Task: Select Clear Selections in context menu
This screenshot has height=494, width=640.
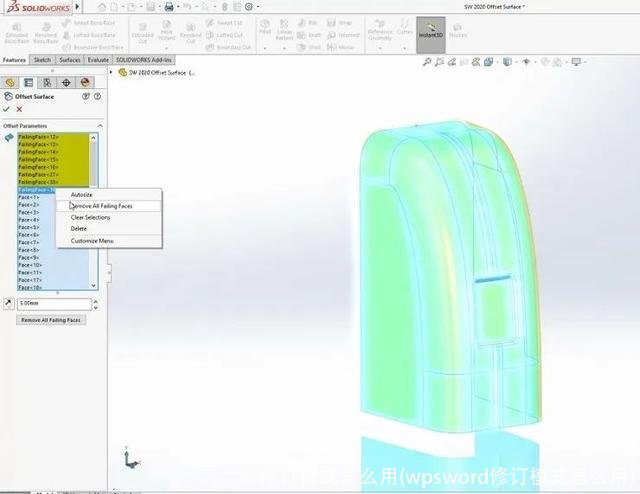Action: pyautogui.click(x=90, y=217)
